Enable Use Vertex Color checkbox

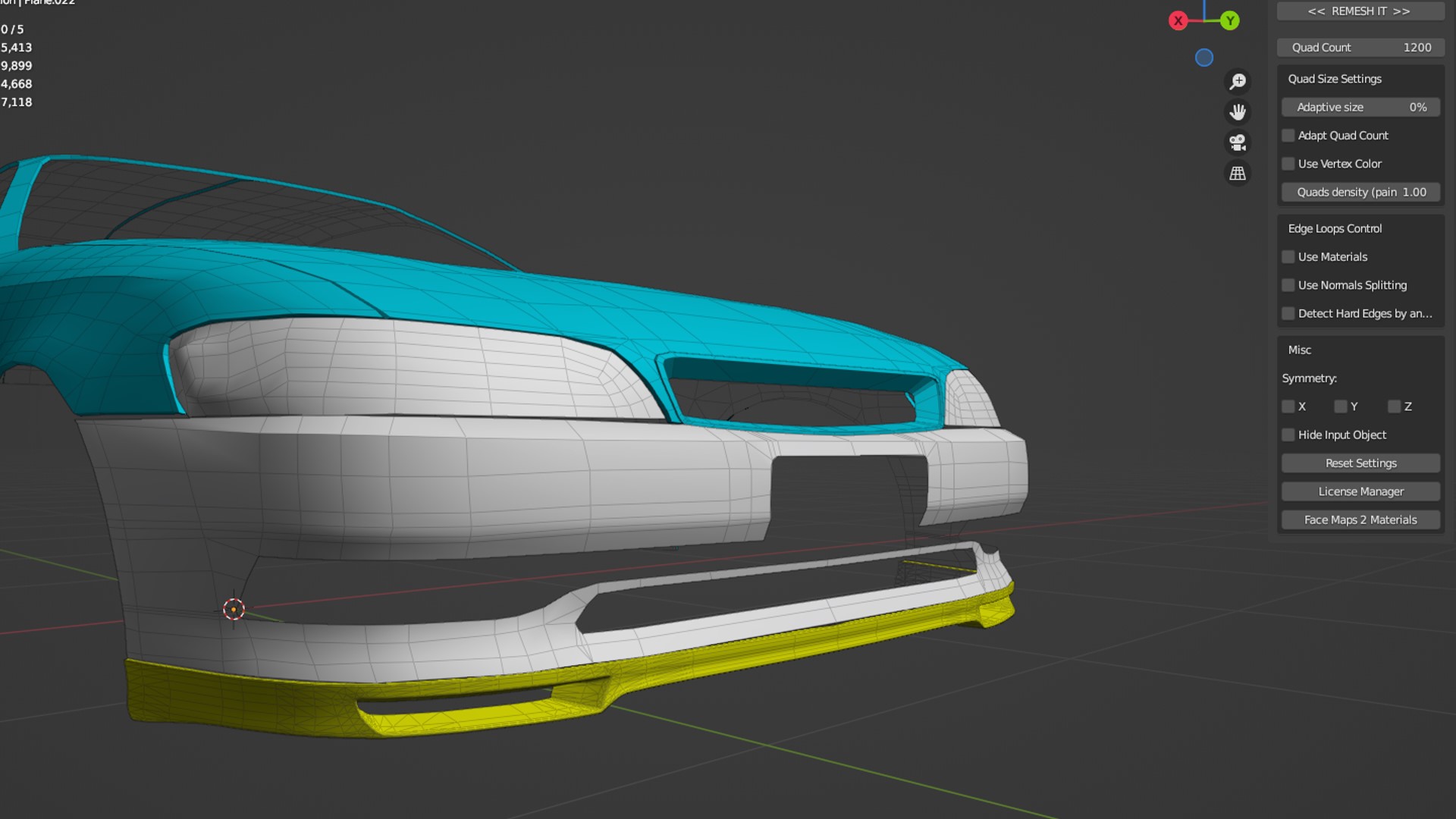pyautogui.click(x=1288, y=164)
